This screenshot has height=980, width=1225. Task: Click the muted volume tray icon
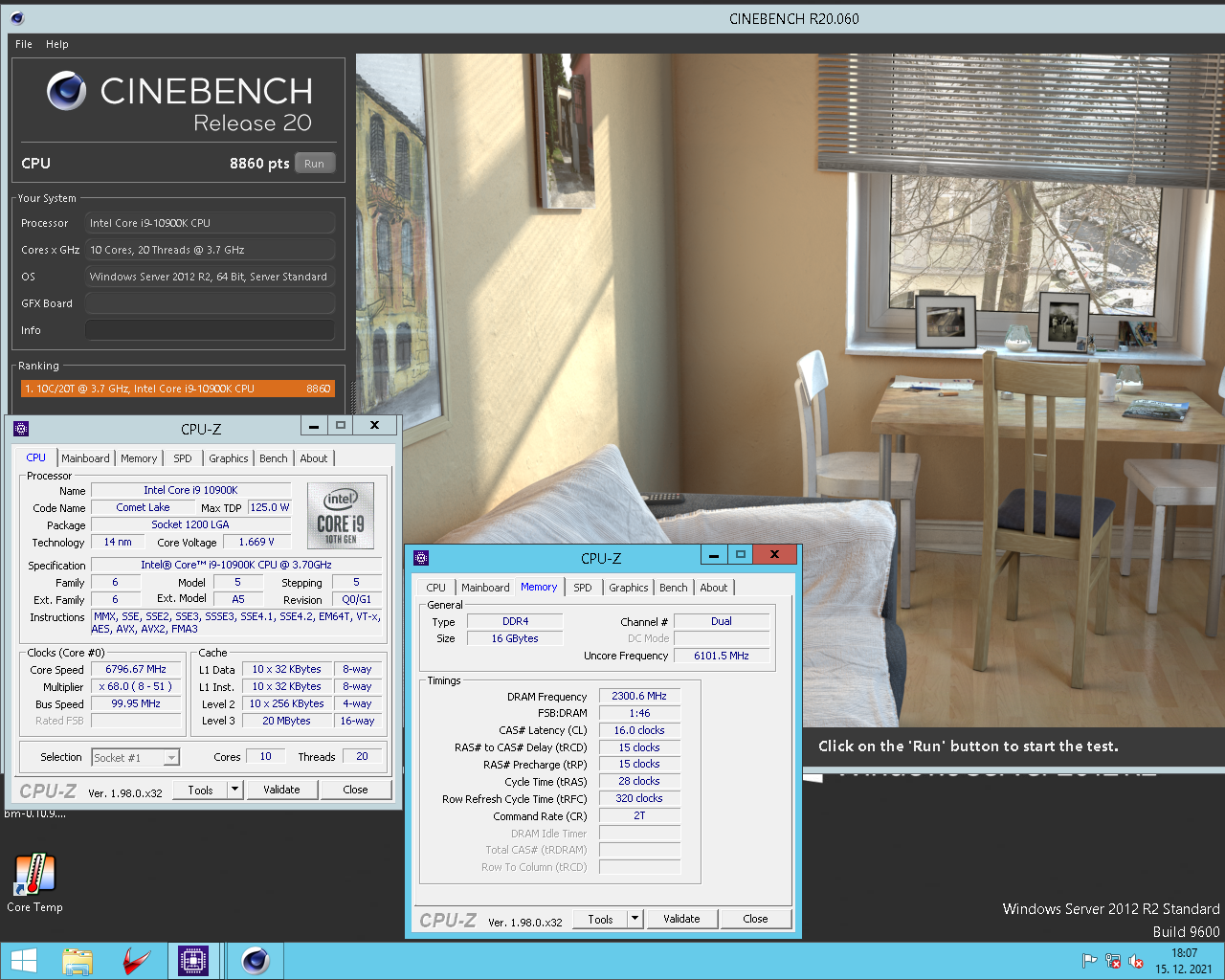point(1136,961)
